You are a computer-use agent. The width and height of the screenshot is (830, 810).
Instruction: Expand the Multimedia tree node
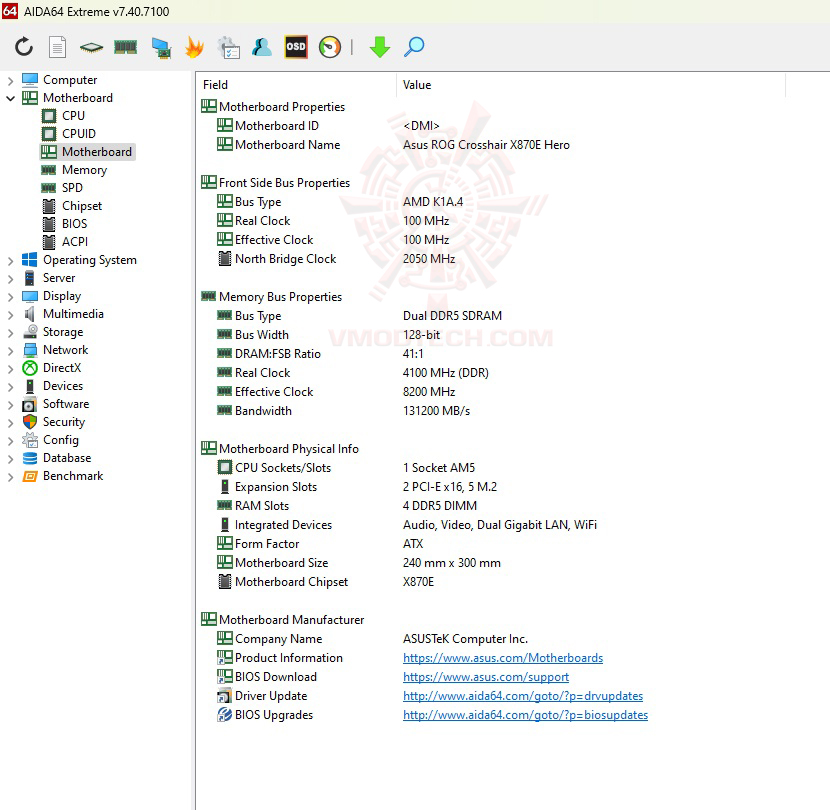[x=10, y=314]
